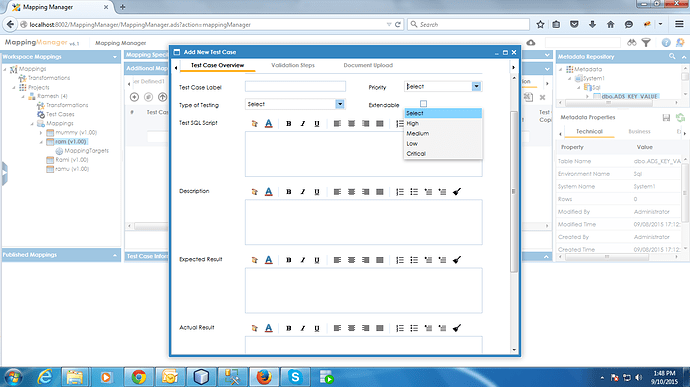Click the save icon in Metadata Properties

click(x=666, y=118)
